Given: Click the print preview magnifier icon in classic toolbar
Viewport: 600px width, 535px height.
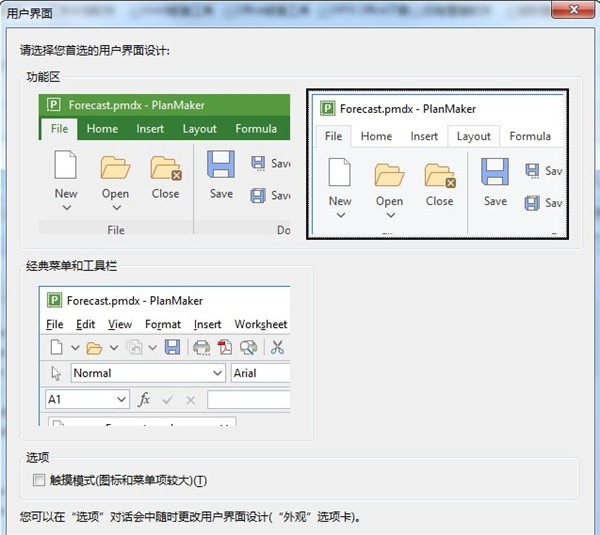Looking at the screenshot, I should (248, 347).
